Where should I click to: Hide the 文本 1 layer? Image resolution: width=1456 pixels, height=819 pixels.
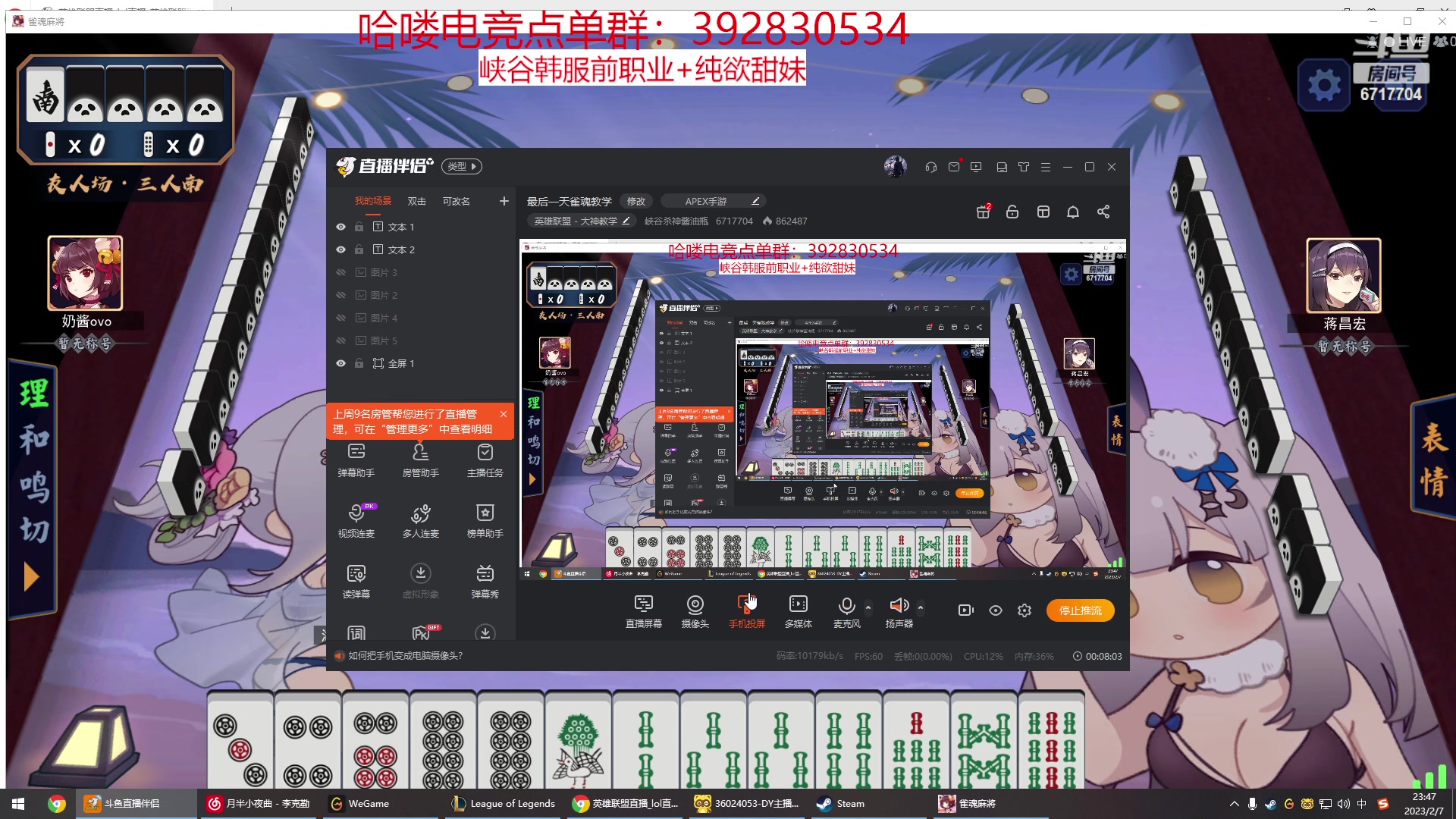coord(340,226)
